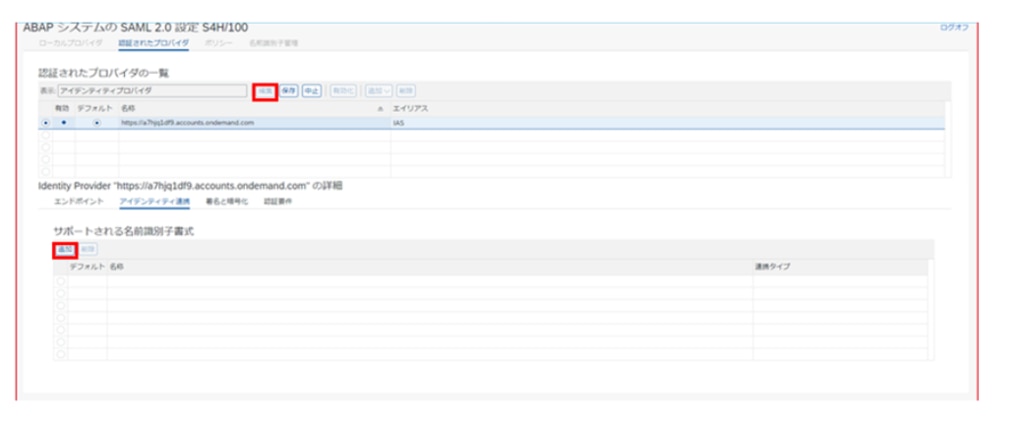1023x421 pixels.
Task: Click the 表示 field showing アイデンティティプロバイダ
Action: tap(152, 91)
